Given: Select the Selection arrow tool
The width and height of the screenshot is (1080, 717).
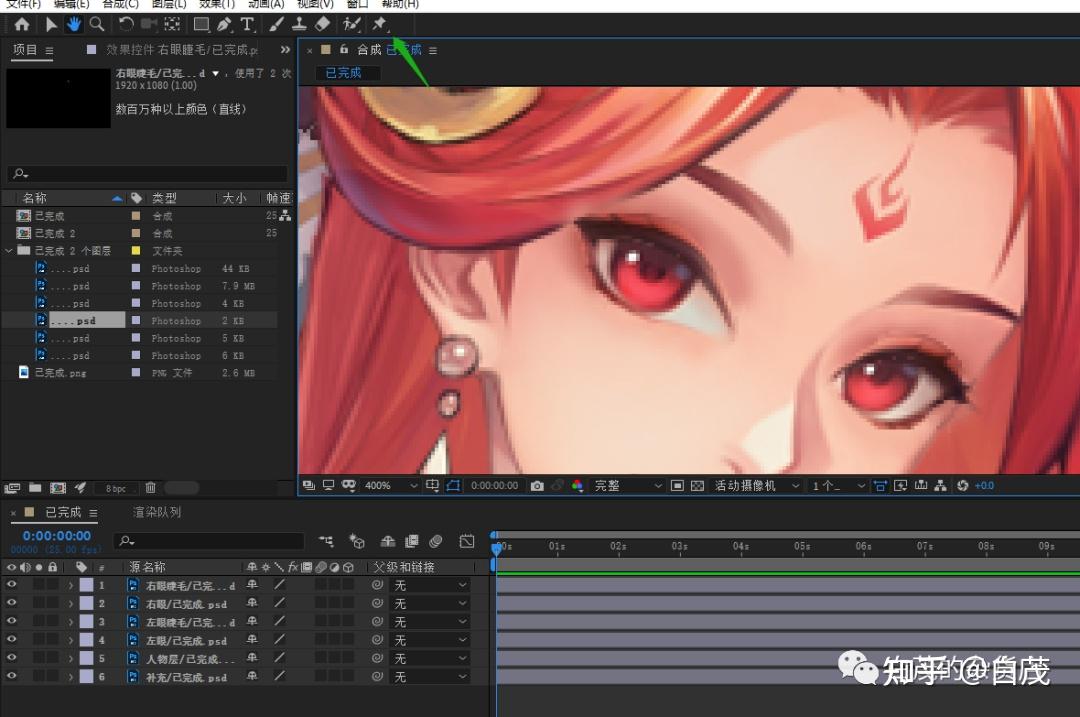Looking at the screenshot, I should coord(51,25).
